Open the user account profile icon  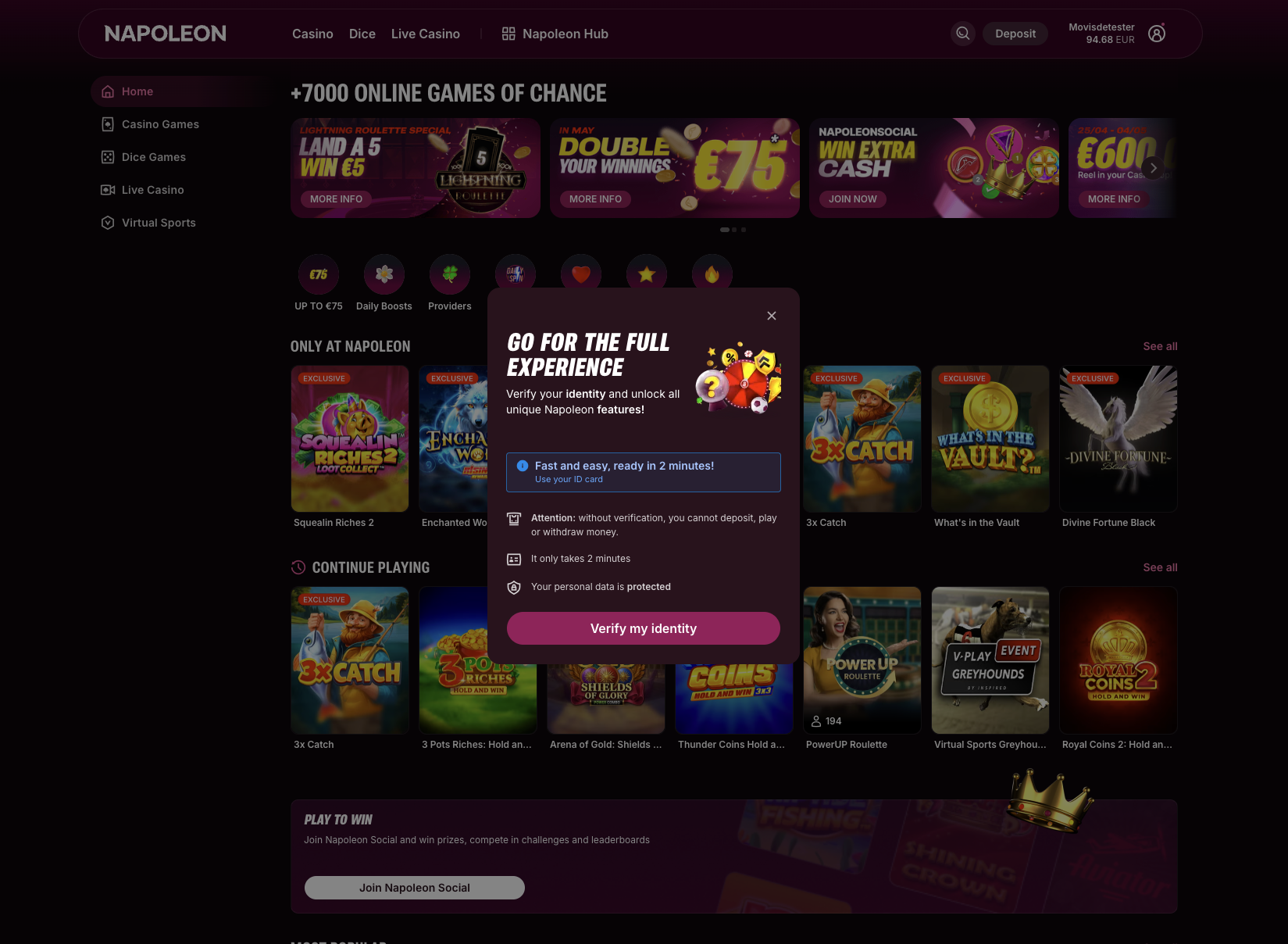(1157, 34)
